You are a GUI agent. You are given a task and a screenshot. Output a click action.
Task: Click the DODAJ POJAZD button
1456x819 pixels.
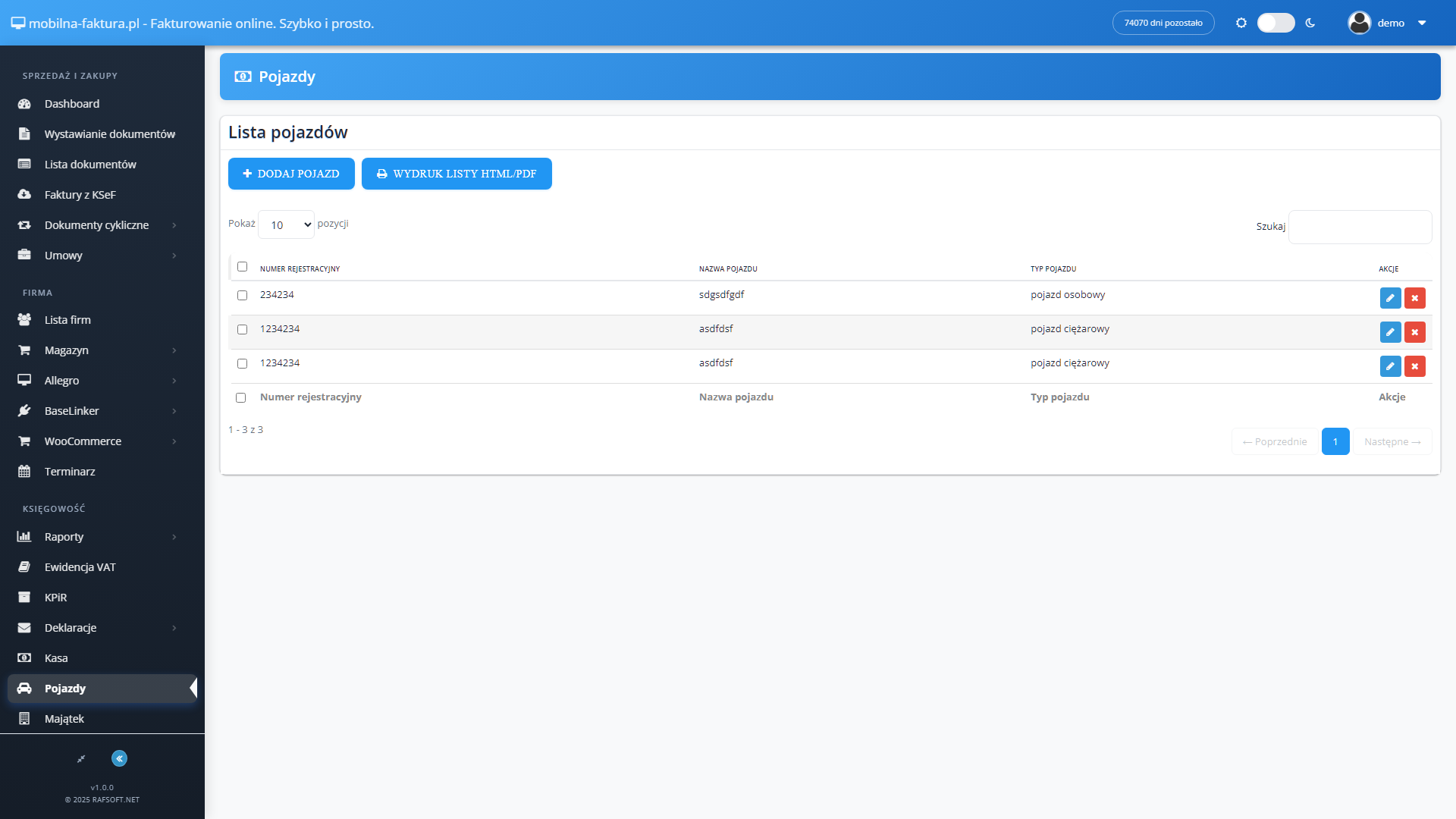click(291, 174)
